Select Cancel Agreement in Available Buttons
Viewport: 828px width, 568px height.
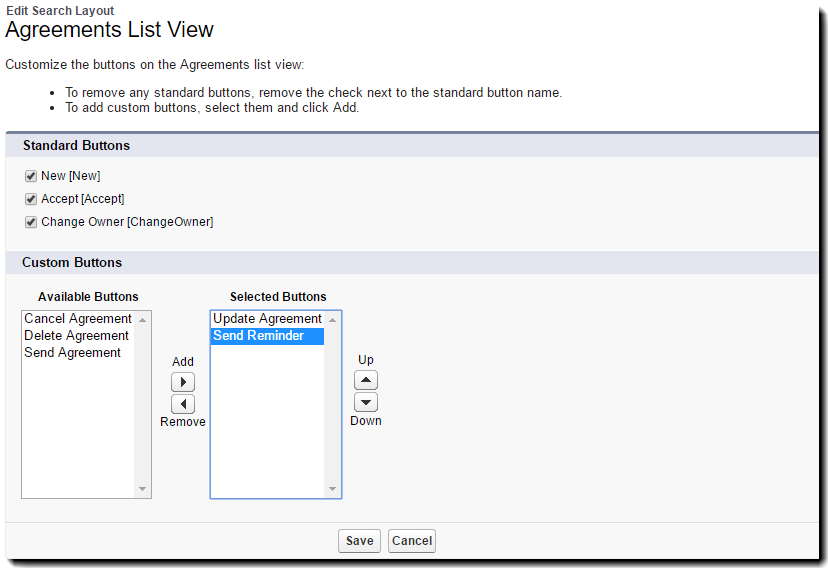(78, 319)
